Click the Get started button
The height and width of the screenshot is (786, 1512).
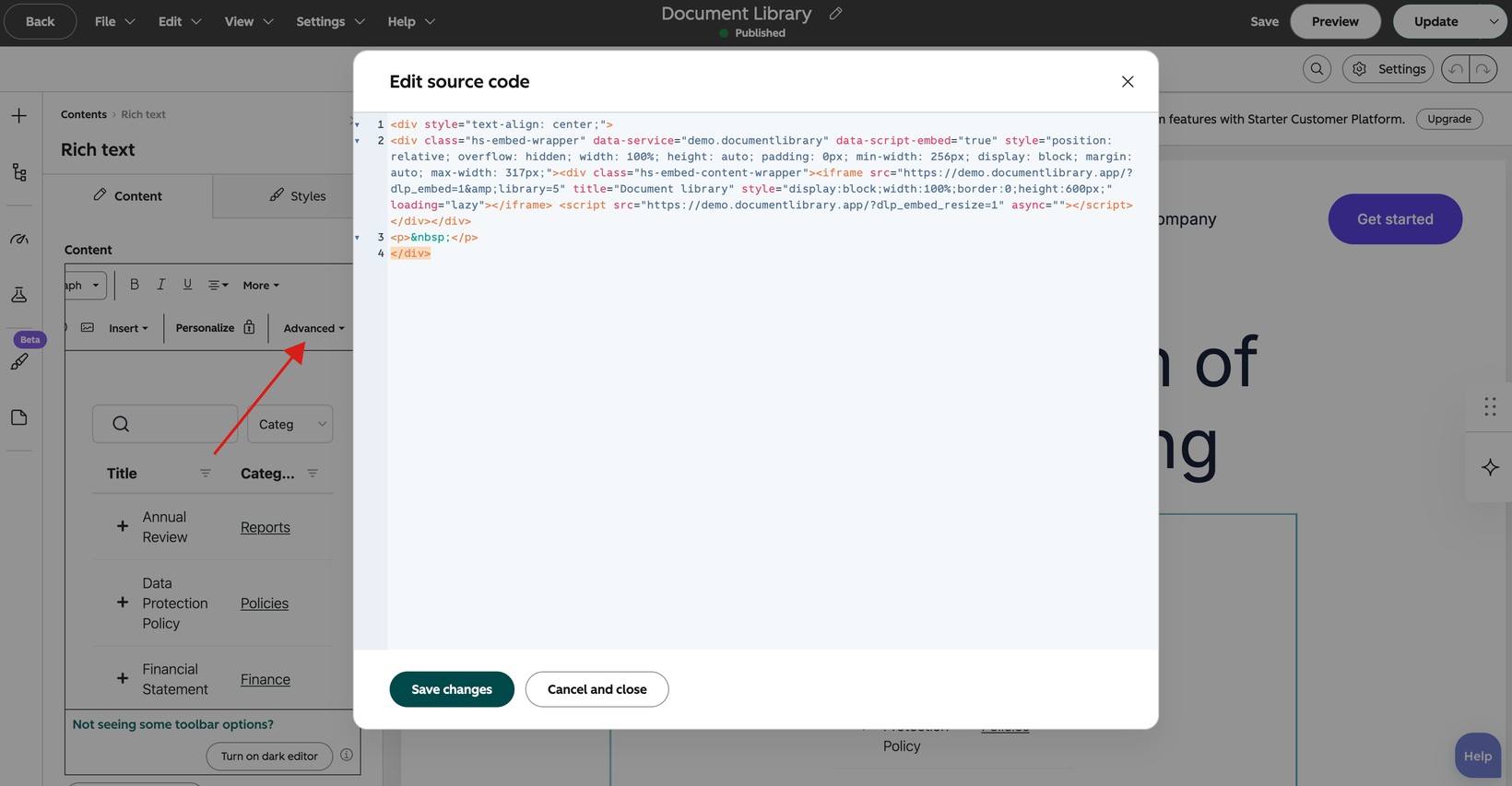tap(1395, 219)
